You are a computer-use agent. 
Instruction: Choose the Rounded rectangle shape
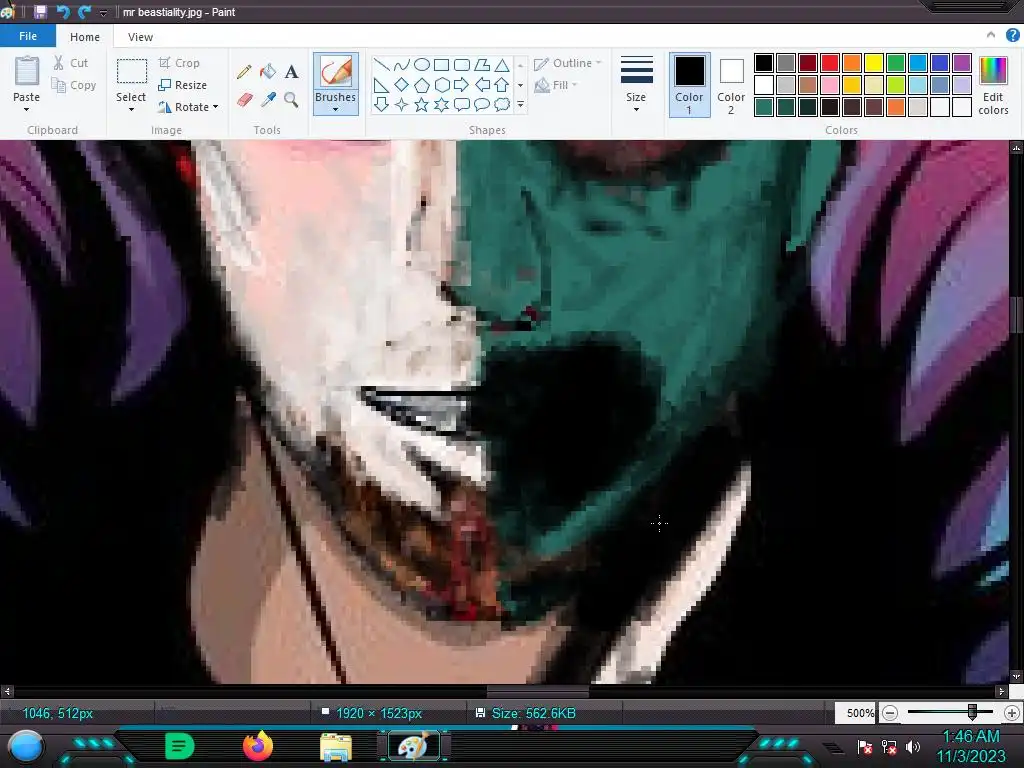(x=462, y=64)
